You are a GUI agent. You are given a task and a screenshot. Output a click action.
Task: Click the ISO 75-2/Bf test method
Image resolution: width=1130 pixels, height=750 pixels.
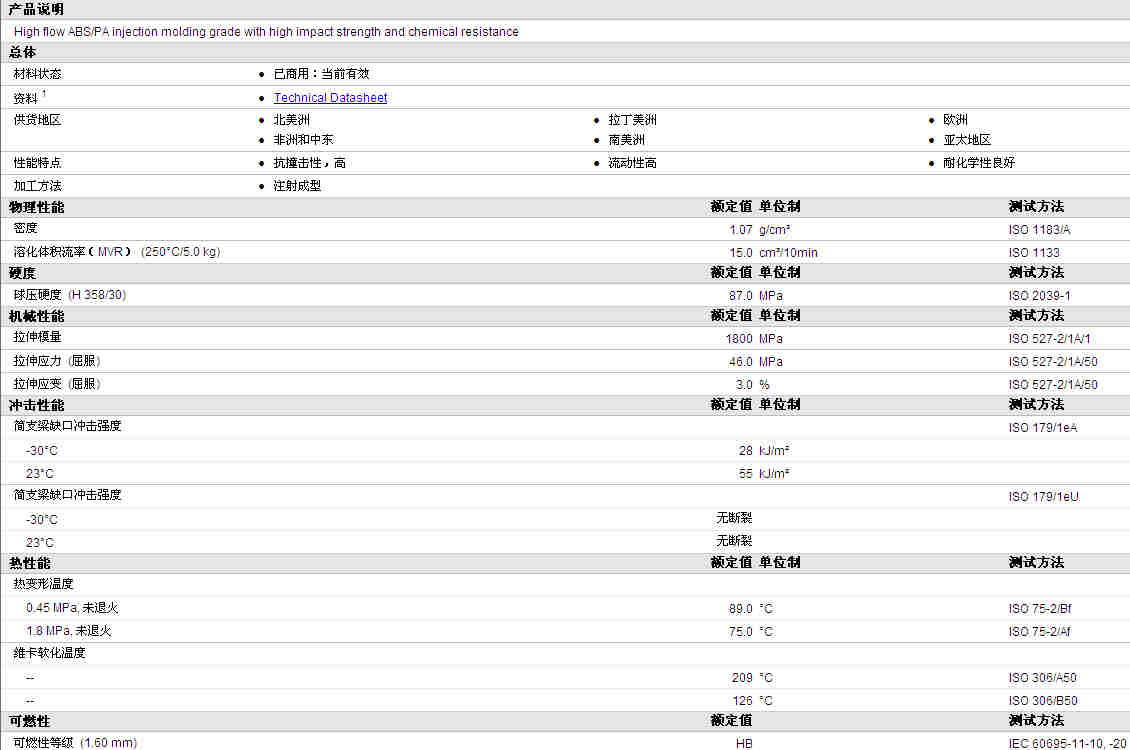pos(1039,609)
